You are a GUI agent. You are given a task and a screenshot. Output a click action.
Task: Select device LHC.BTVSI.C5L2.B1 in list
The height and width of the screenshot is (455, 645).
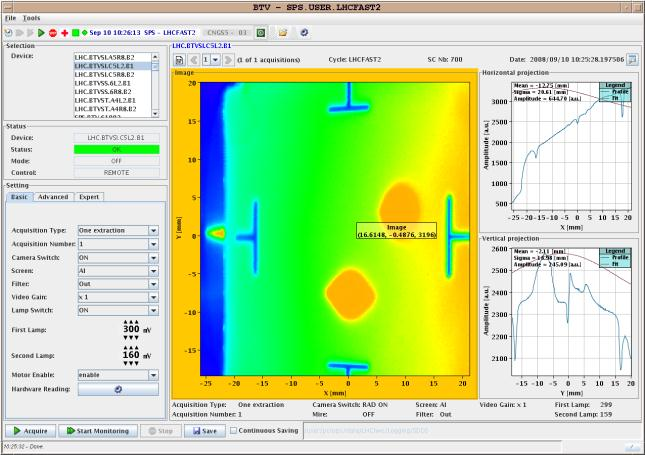pos(112,66)
